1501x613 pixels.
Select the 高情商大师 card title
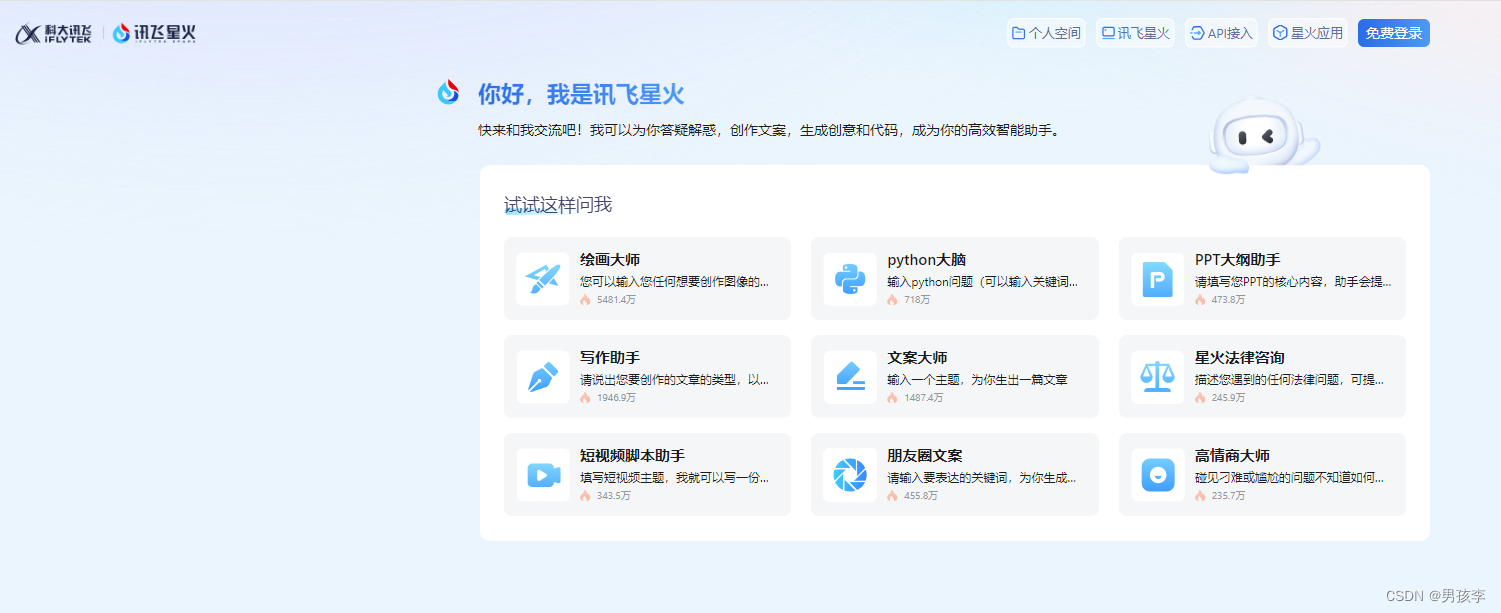point(1232,456)
